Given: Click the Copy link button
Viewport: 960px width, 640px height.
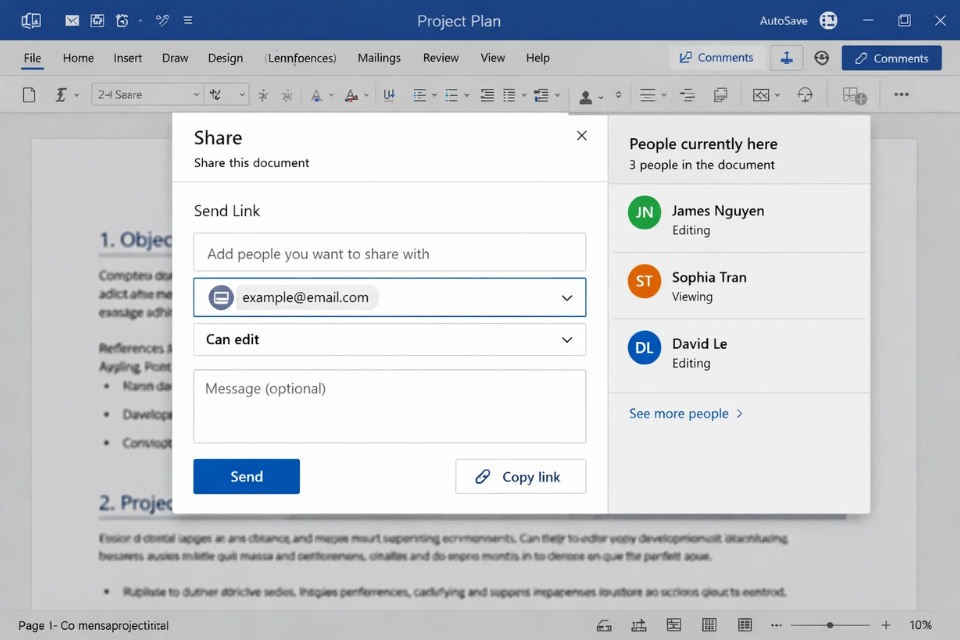Looking at the screenshot, I should click(x=520, y=477).
